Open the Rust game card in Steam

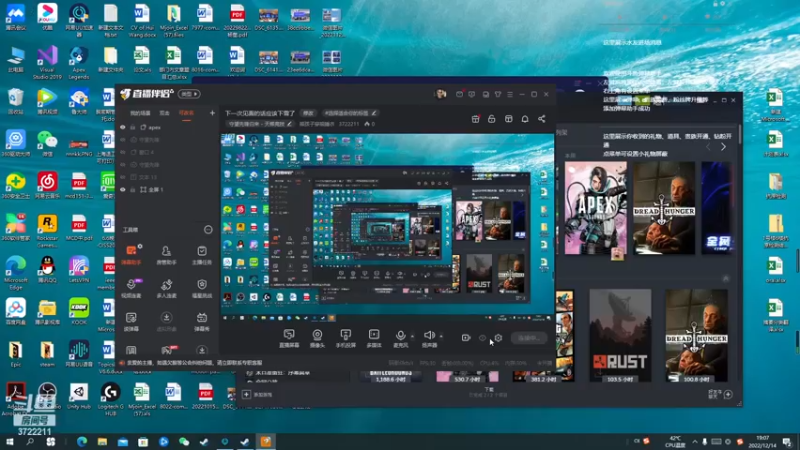point(620,336)
